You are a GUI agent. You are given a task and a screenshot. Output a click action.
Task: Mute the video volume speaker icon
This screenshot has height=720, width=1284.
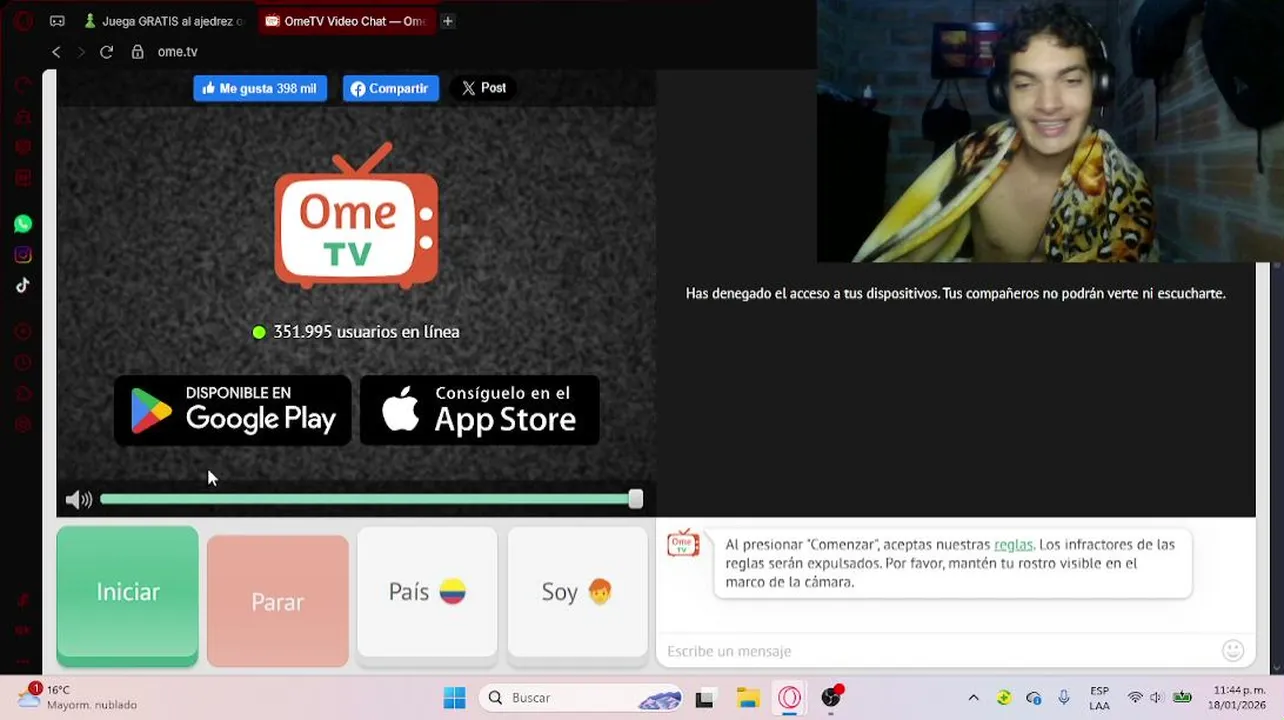78,499
